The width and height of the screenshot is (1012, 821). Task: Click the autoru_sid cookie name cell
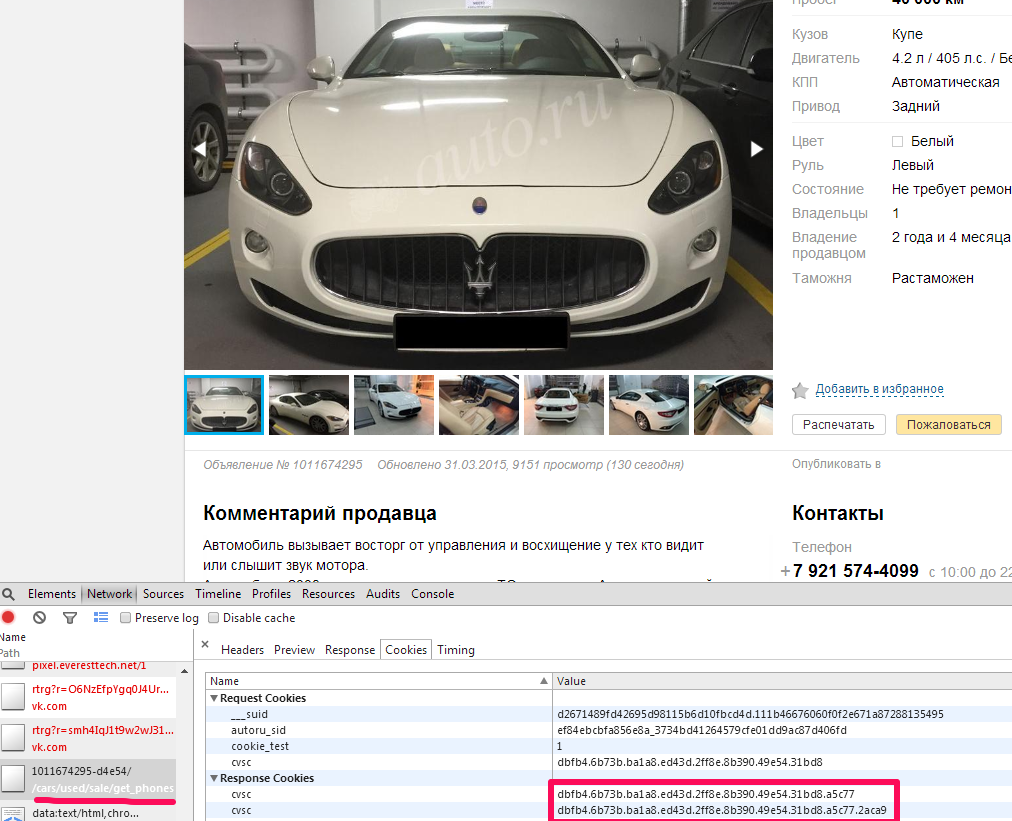[379, 730]
